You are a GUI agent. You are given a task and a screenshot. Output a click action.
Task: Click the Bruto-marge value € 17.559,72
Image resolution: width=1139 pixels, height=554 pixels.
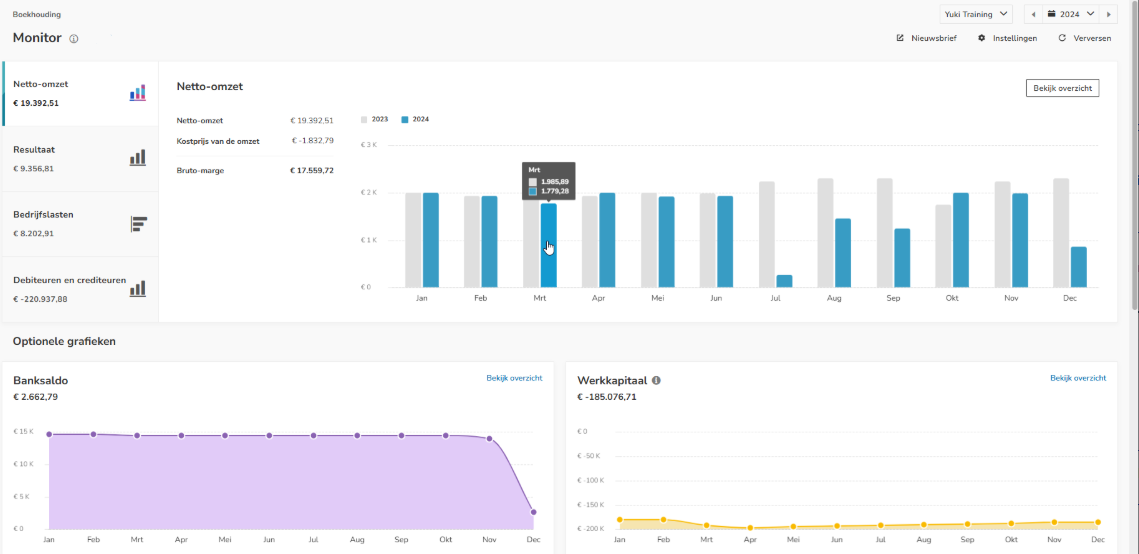pyautogui.click(x=312, y=171)
